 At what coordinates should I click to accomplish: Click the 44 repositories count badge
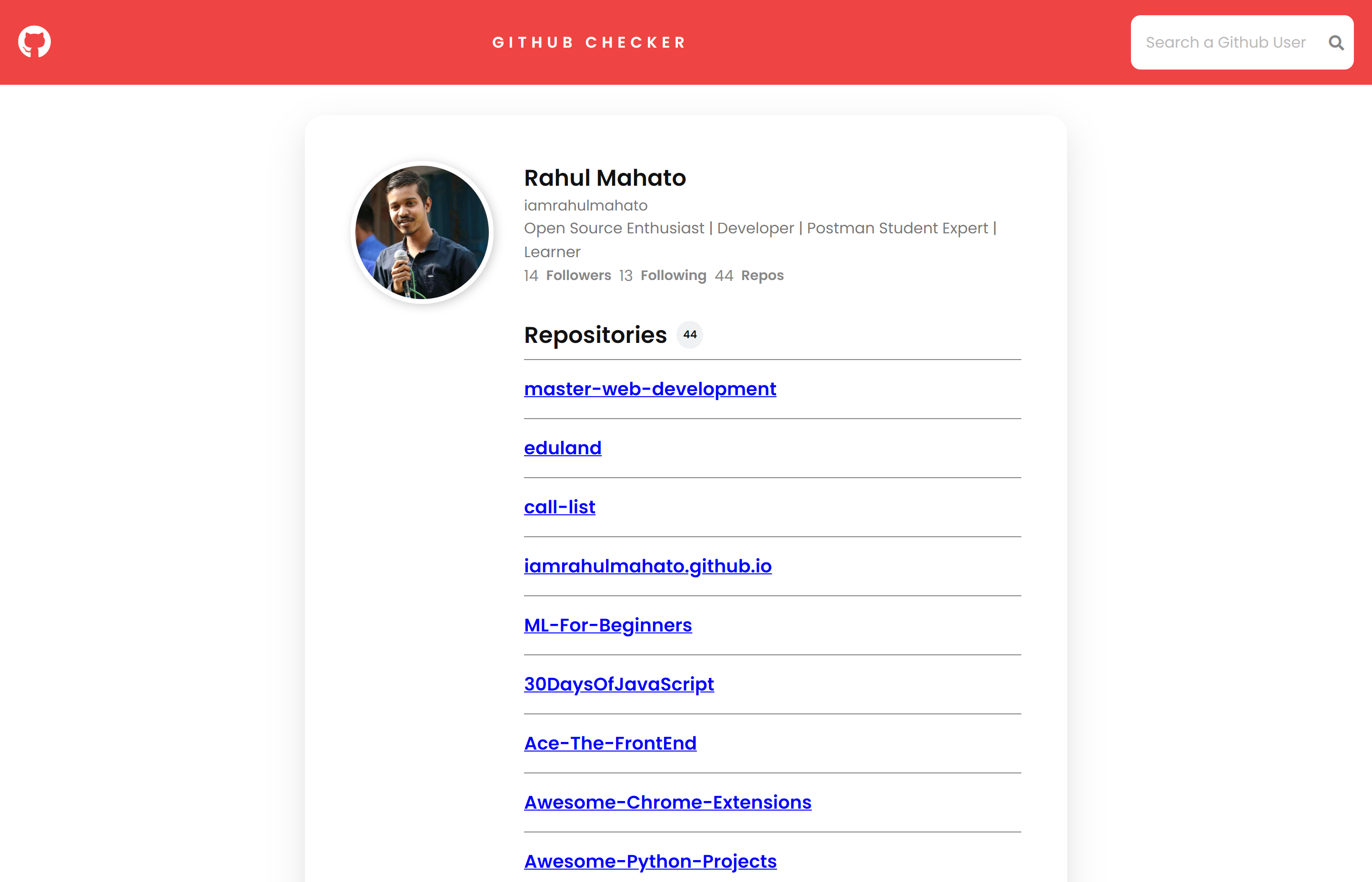pyautogui.click(x=690, y=334)
